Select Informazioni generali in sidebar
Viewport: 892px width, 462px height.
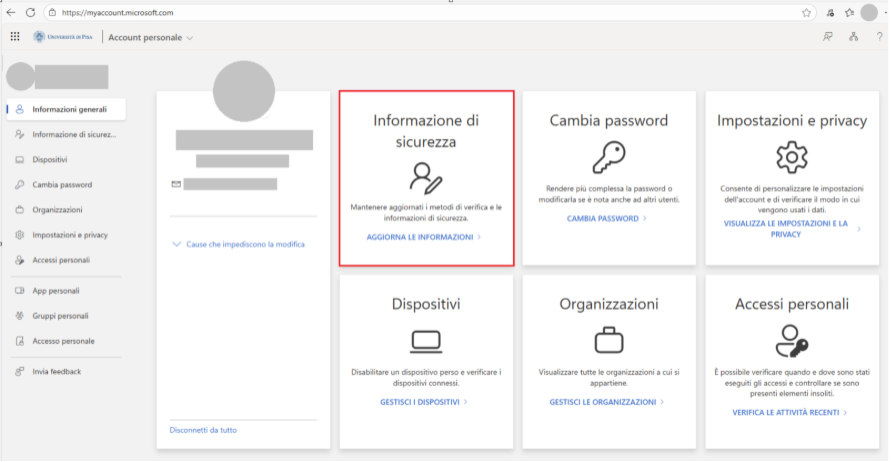69,109
